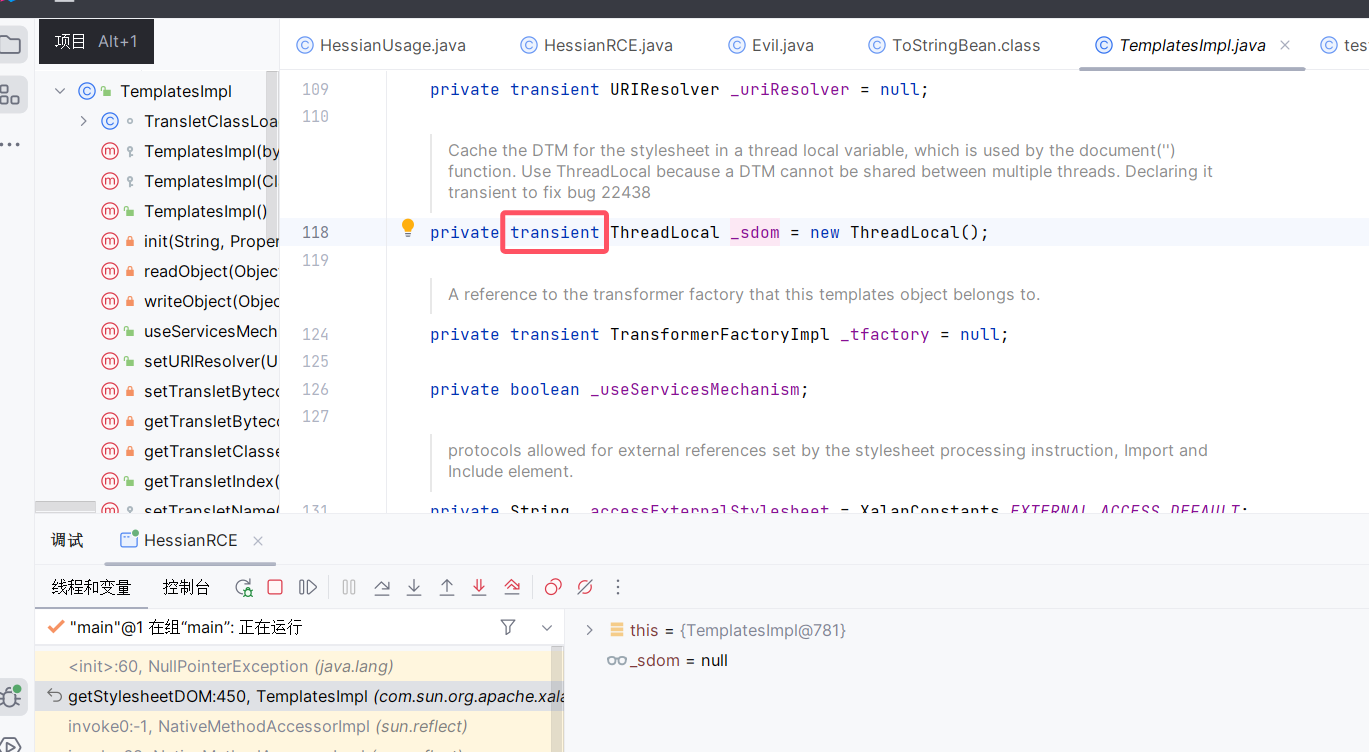The image size is (1369, 752).
Task: Close the HessianRCE debug session tab
Action: pos(258,540)
